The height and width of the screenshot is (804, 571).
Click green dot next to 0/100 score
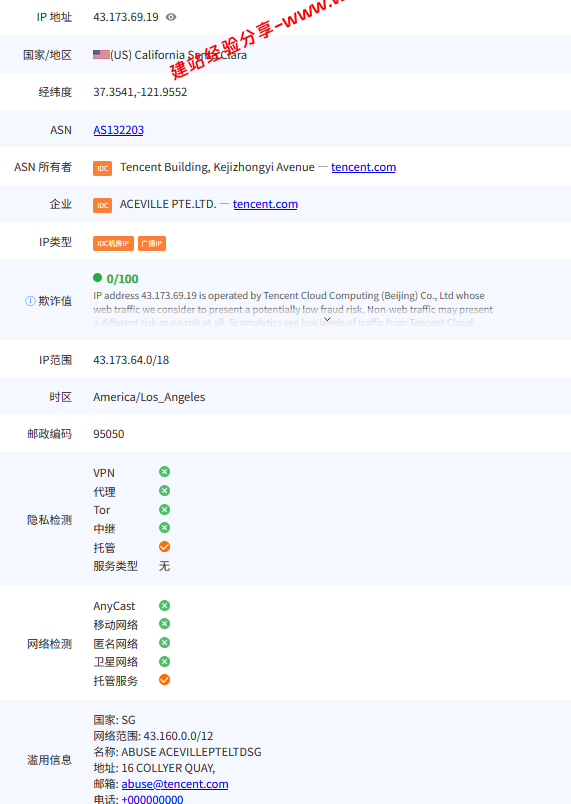coord(97,278)
